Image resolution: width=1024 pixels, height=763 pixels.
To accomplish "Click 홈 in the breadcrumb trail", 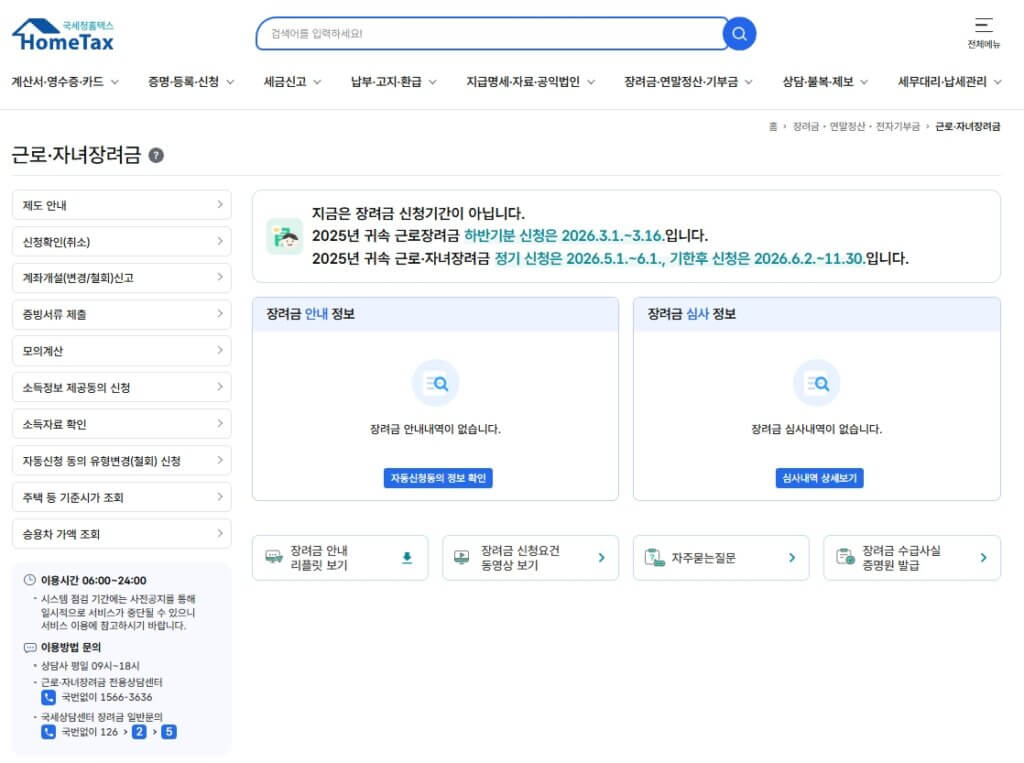I will click(x=773, y=127).
